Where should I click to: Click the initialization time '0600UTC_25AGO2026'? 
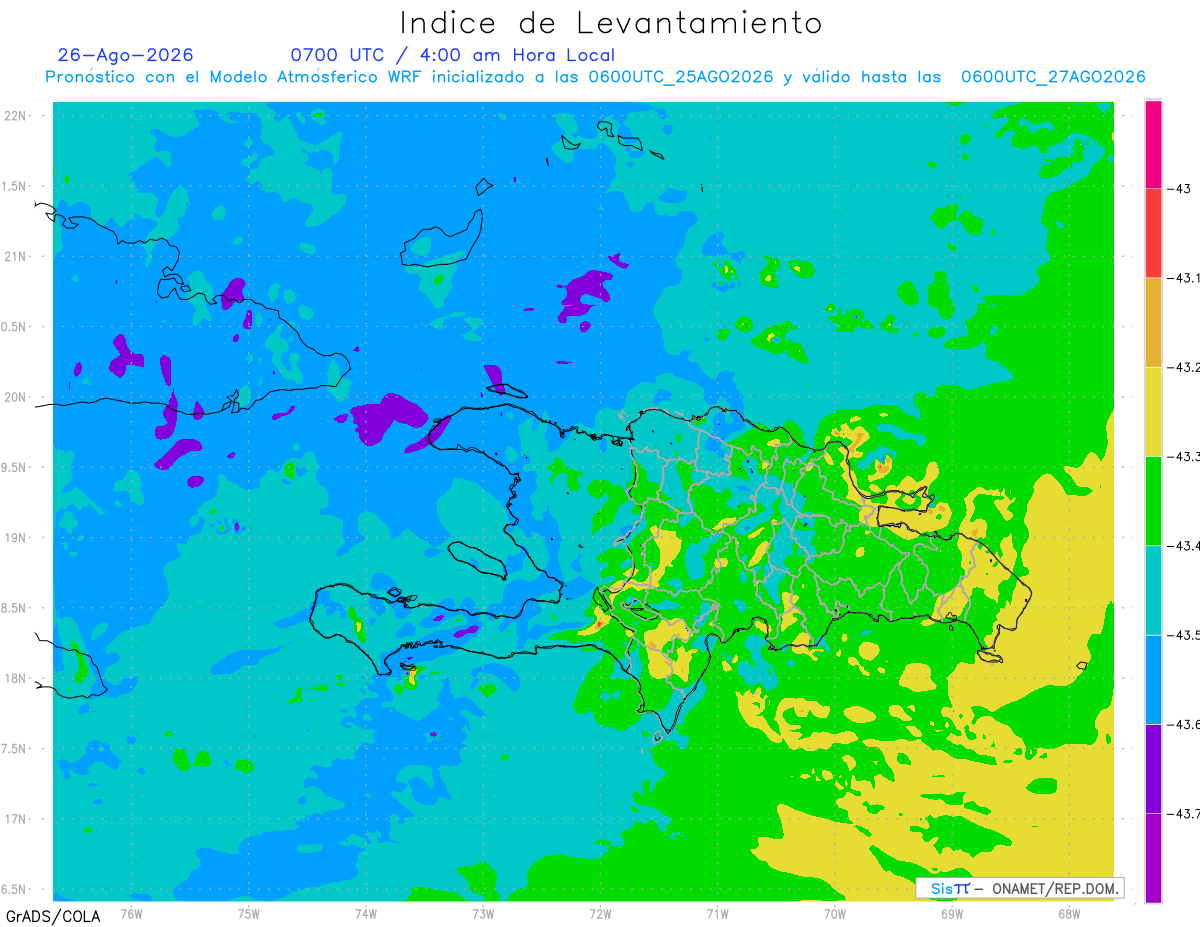coord(680,77)
